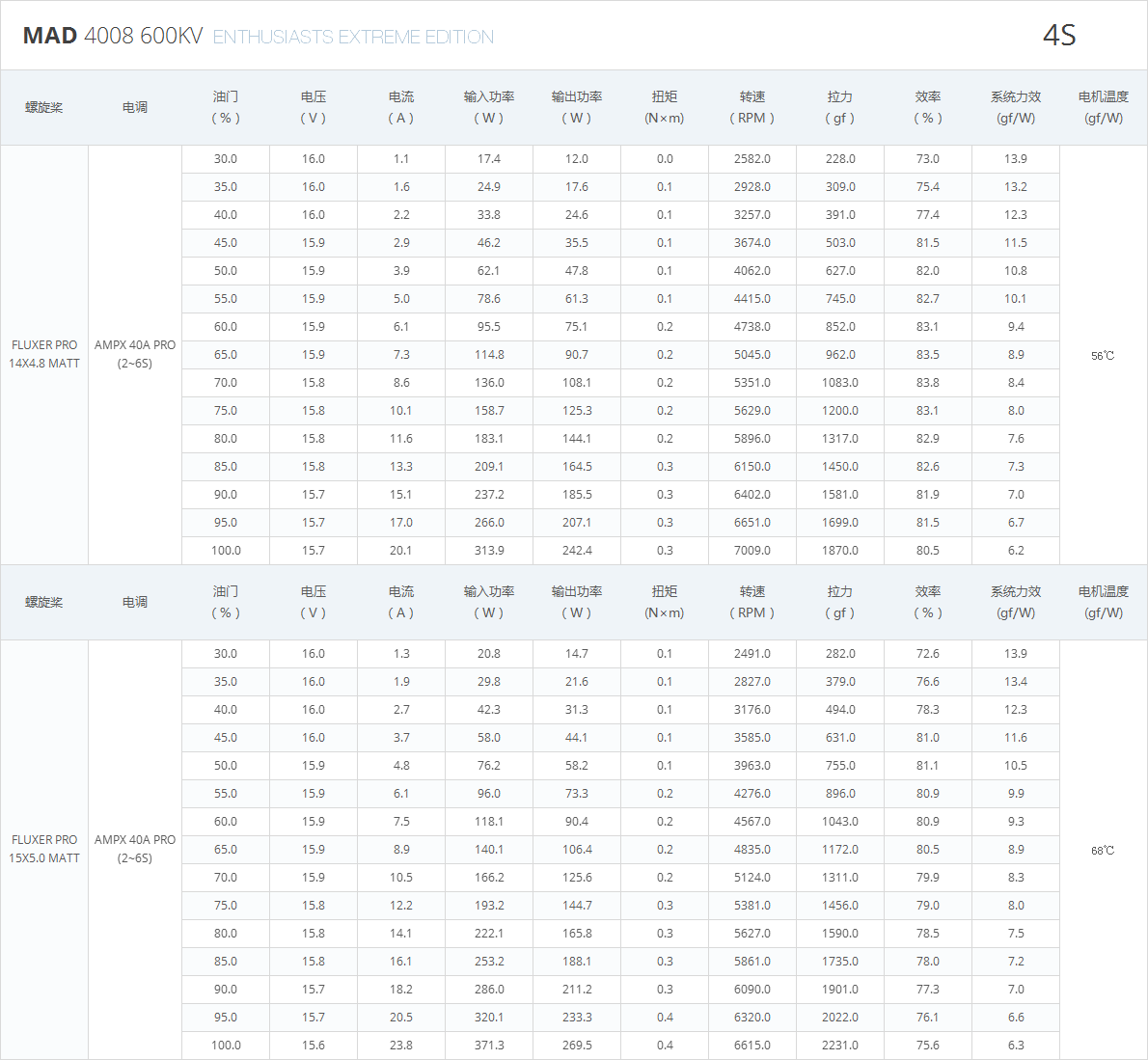Viewport: 1148px width, 1060px height.
Task: Click the 68℃ motor temperature cell
Action: (x=1104, y=850)
